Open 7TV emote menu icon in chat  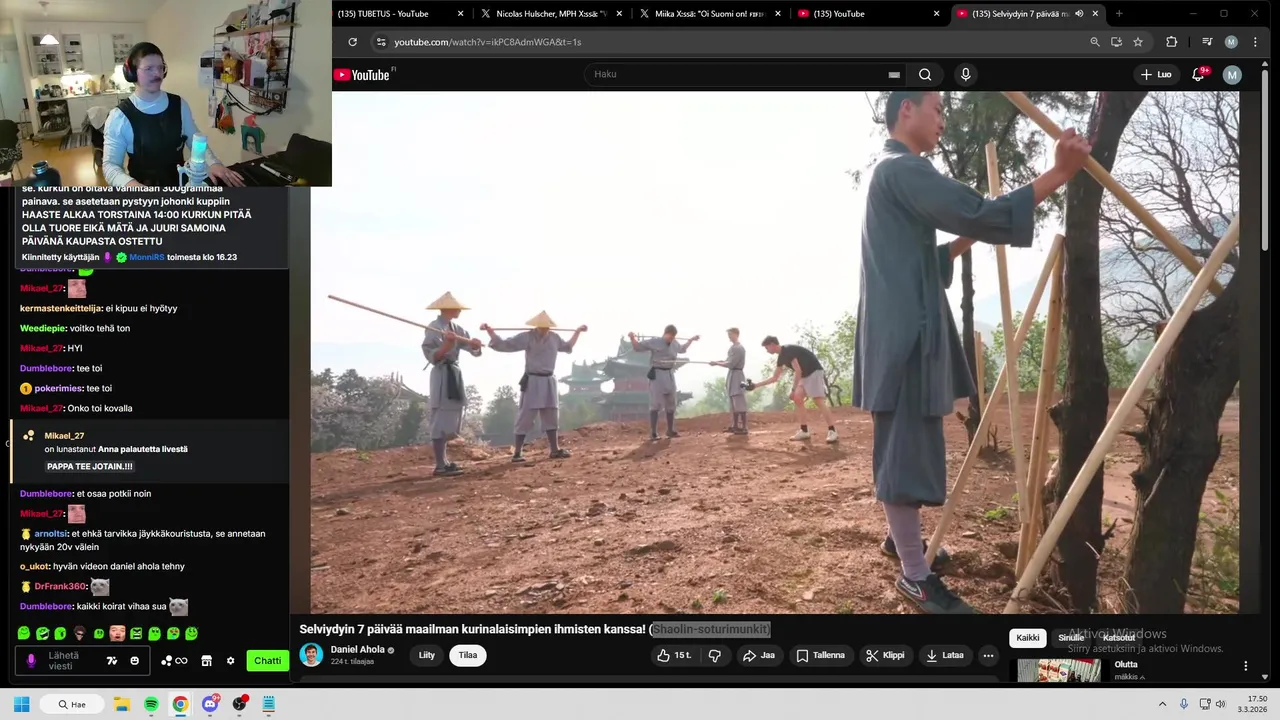pos(112,661)
